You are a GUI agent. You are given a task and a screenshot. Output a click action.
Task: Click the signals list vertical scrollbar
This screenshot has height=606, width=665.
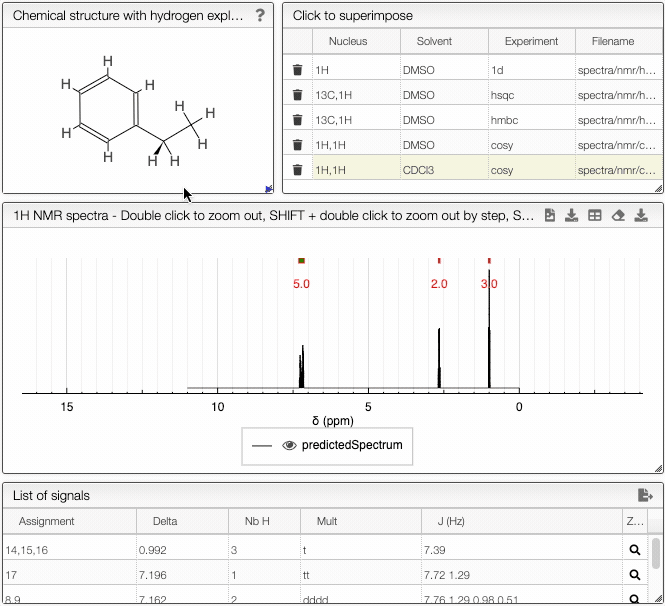(x=655, y=553)
